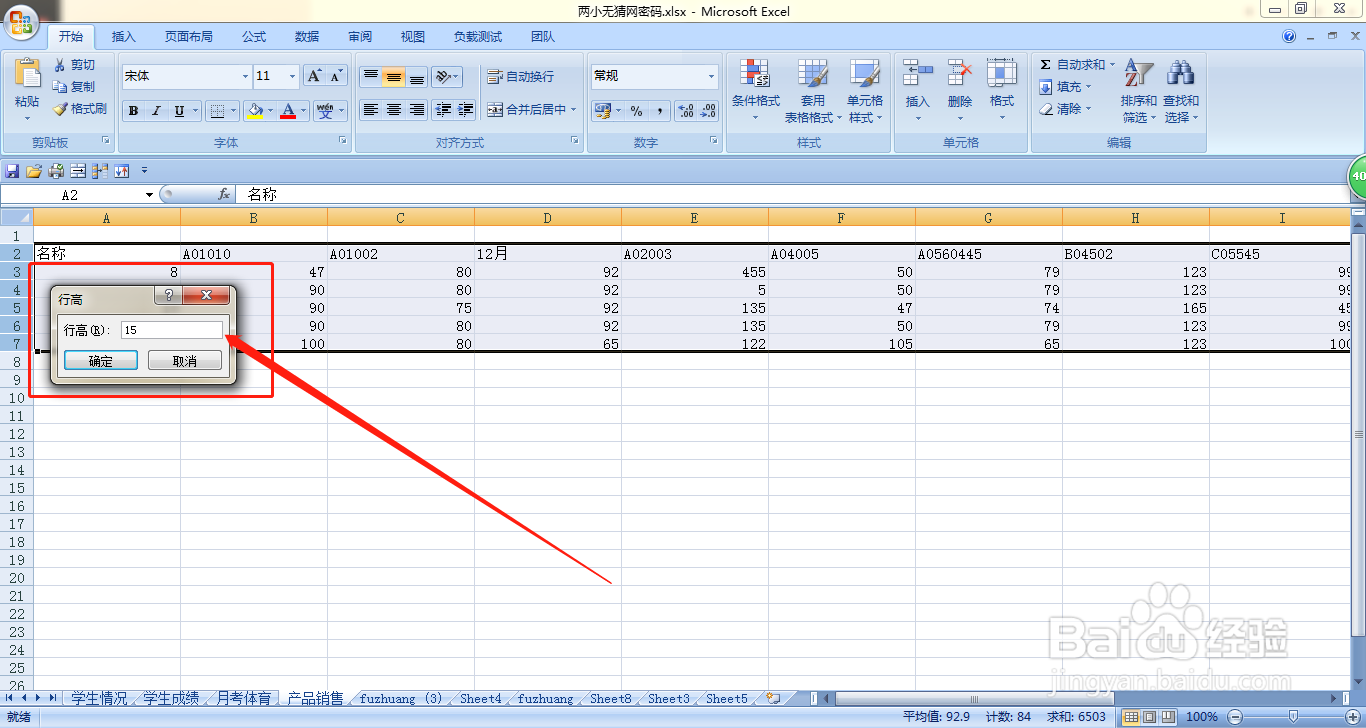The image size is (1366, 728).
Task: Click the Cut scissors icon
Action: pyautogui.click(x=61, y=65)
